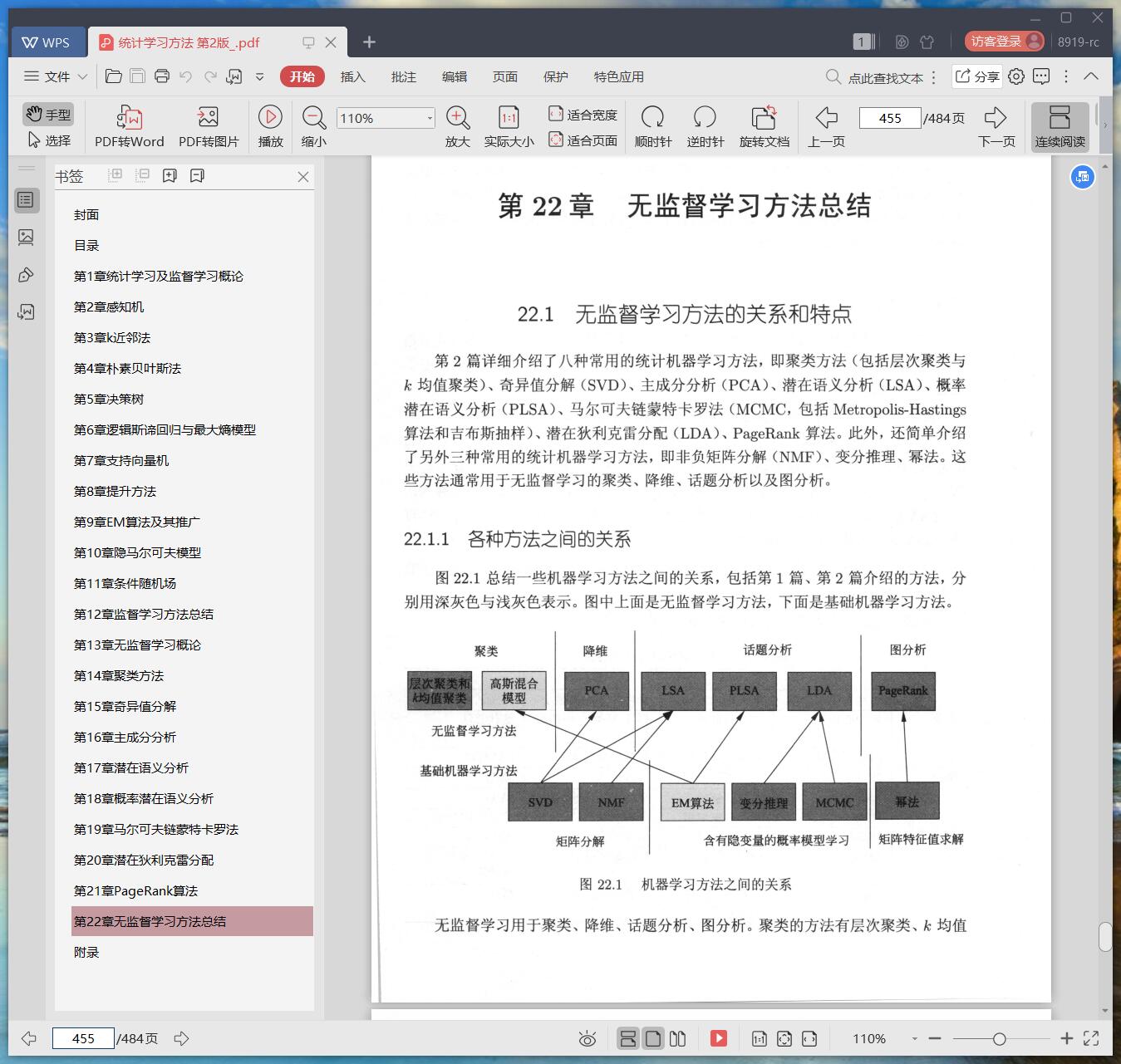Select the PDF转图片 tool
Image resolution: width=1121 pixels, height=1064 pixels.
(x=209, y=127)
